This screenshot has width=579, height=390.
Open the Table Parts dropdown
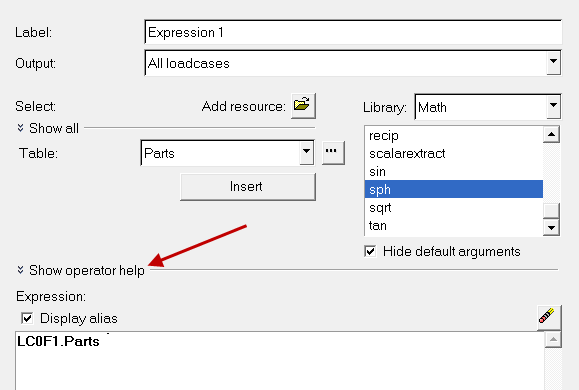306,152
